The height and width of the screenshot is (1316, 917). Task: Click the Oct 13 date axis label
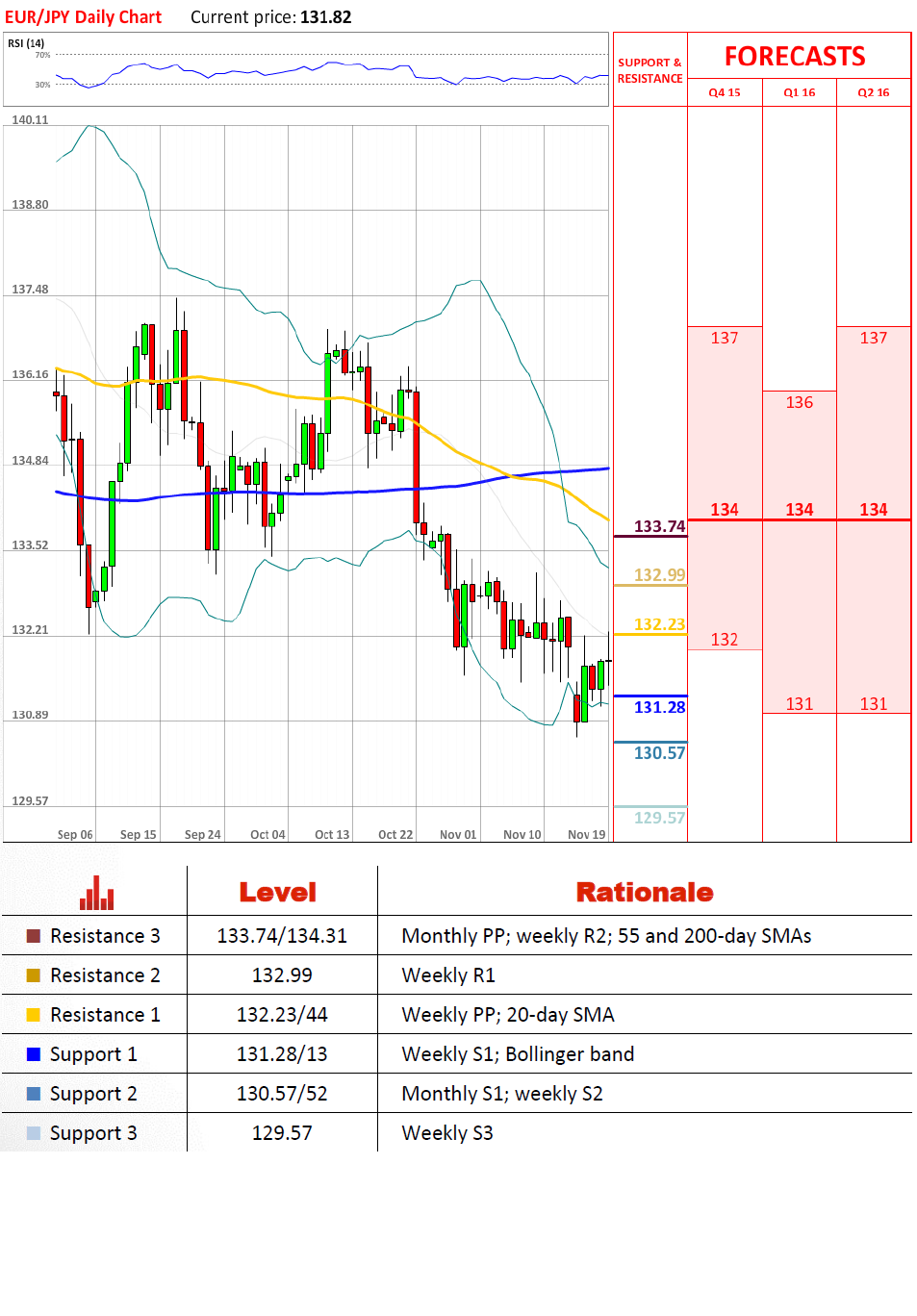click(x=332, y=835)
